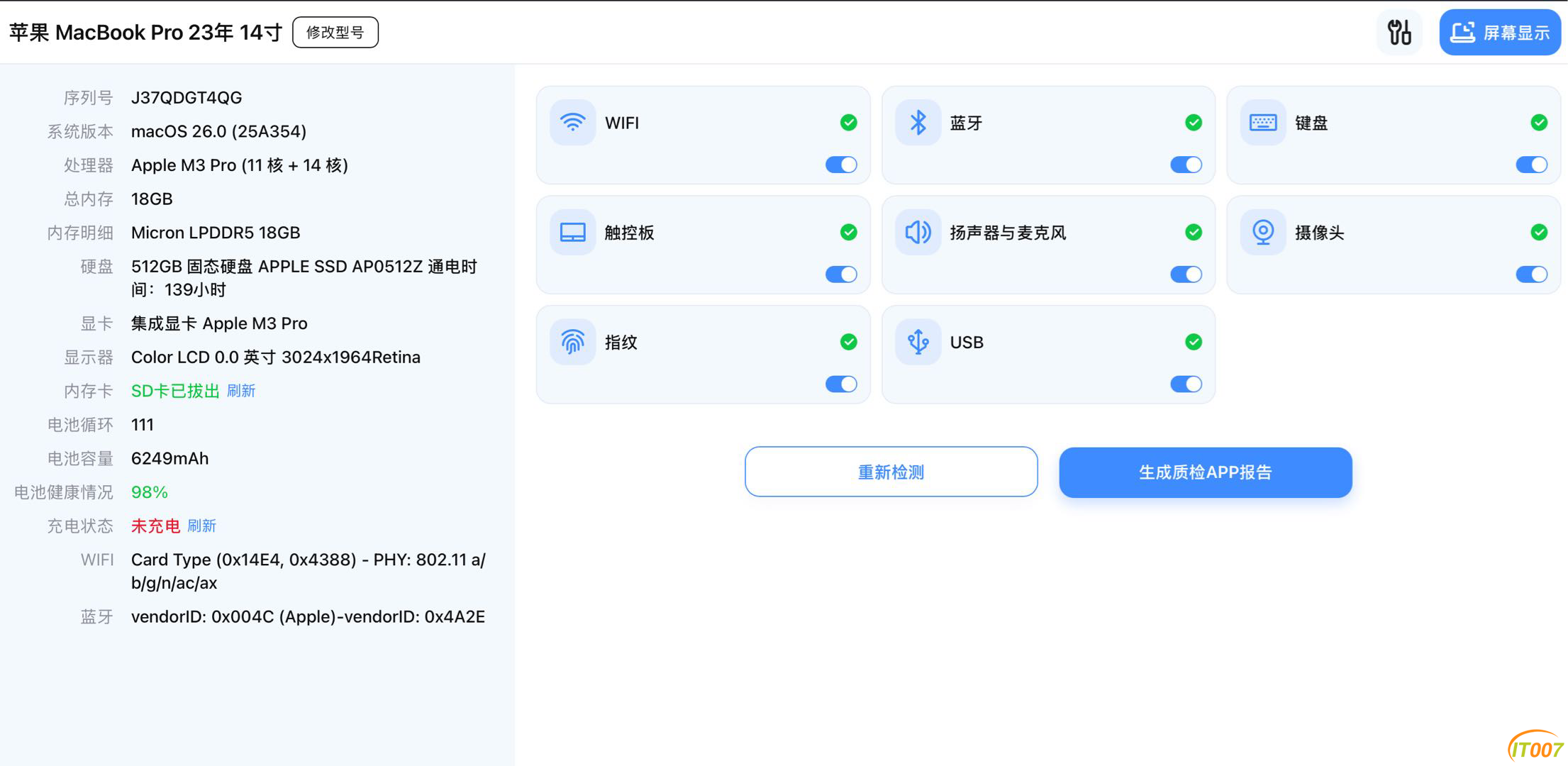This screenshot has width=1568, height=766.
Task: Click the green check on 键盘 card
Action: pos(1539,123)
